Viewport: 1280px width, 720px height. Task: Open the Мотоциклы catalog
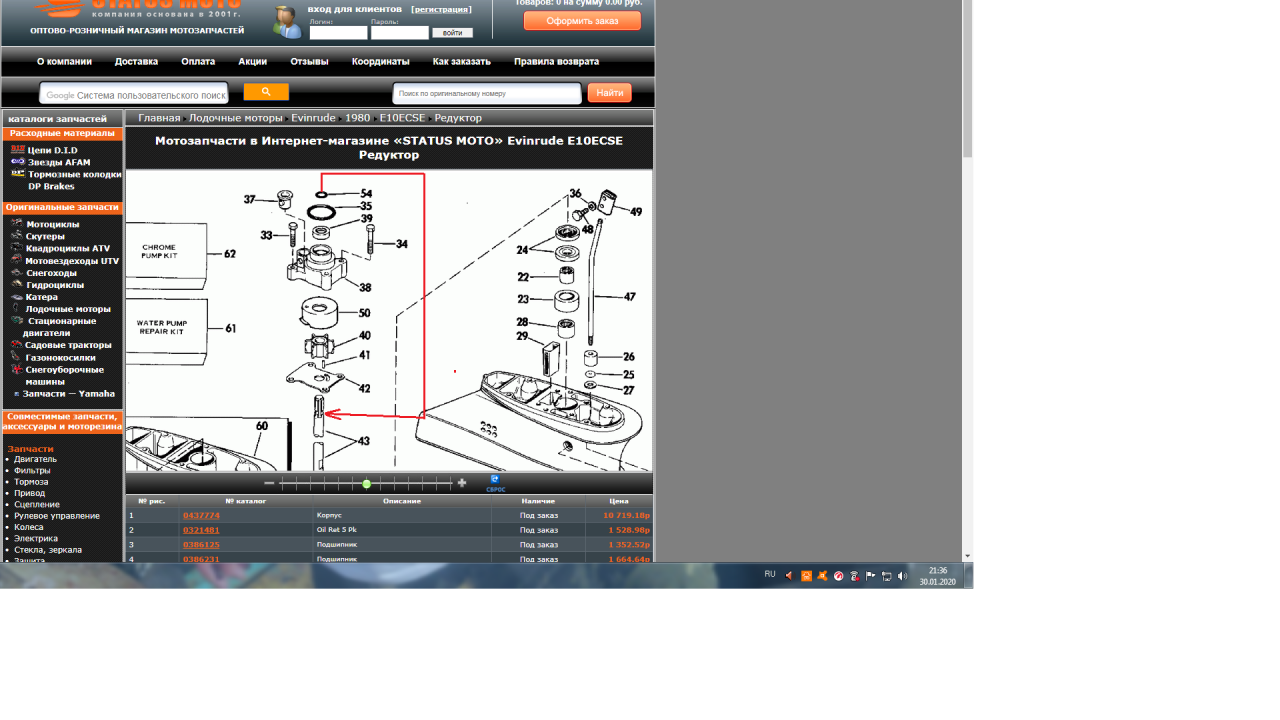pyautogui.click(x=53, y=224)
